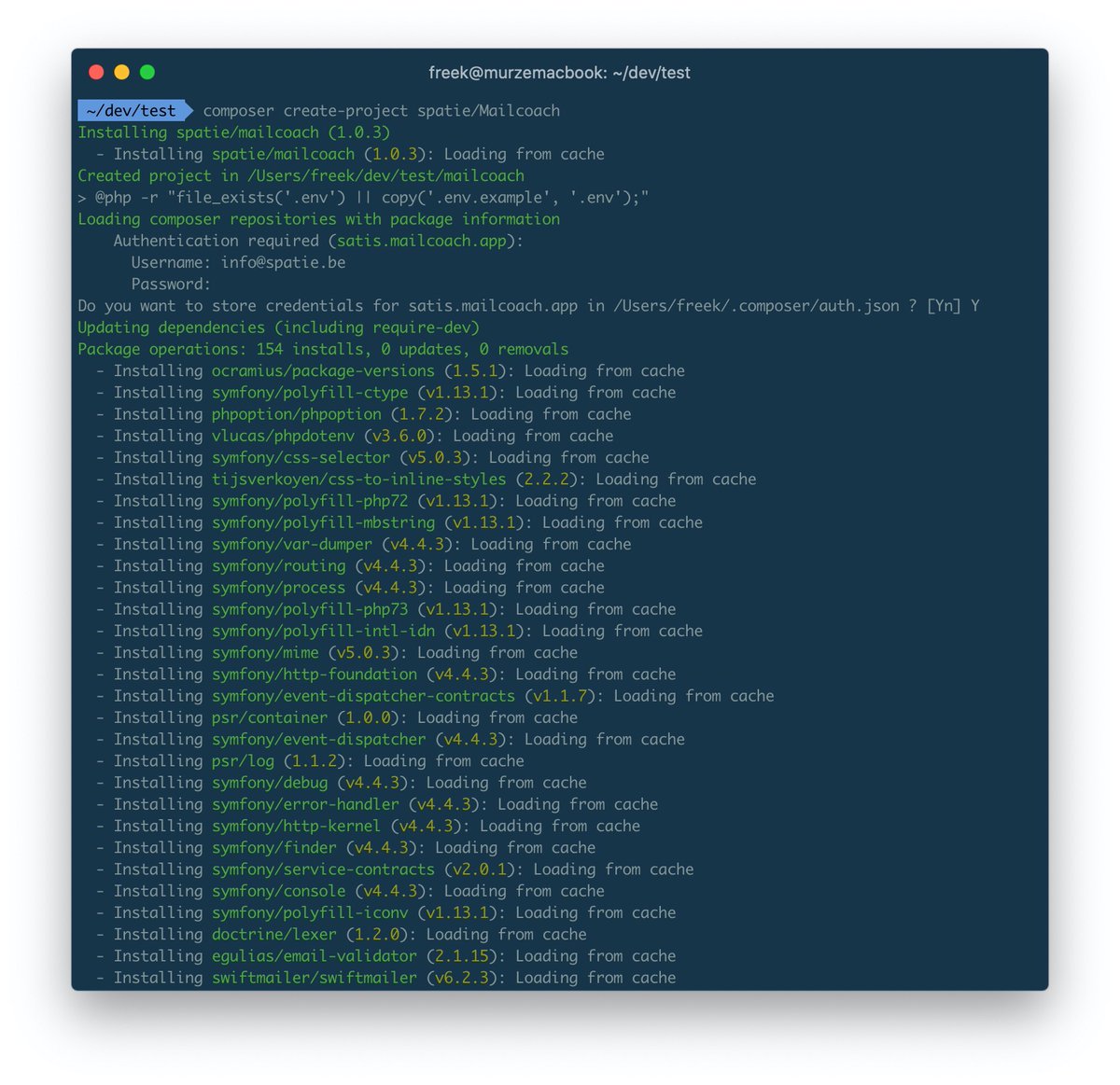Click package name vlucas/phpdotenv
Image resolution: width=1120 pixels, height=1085 pixels.
point(283,436)
